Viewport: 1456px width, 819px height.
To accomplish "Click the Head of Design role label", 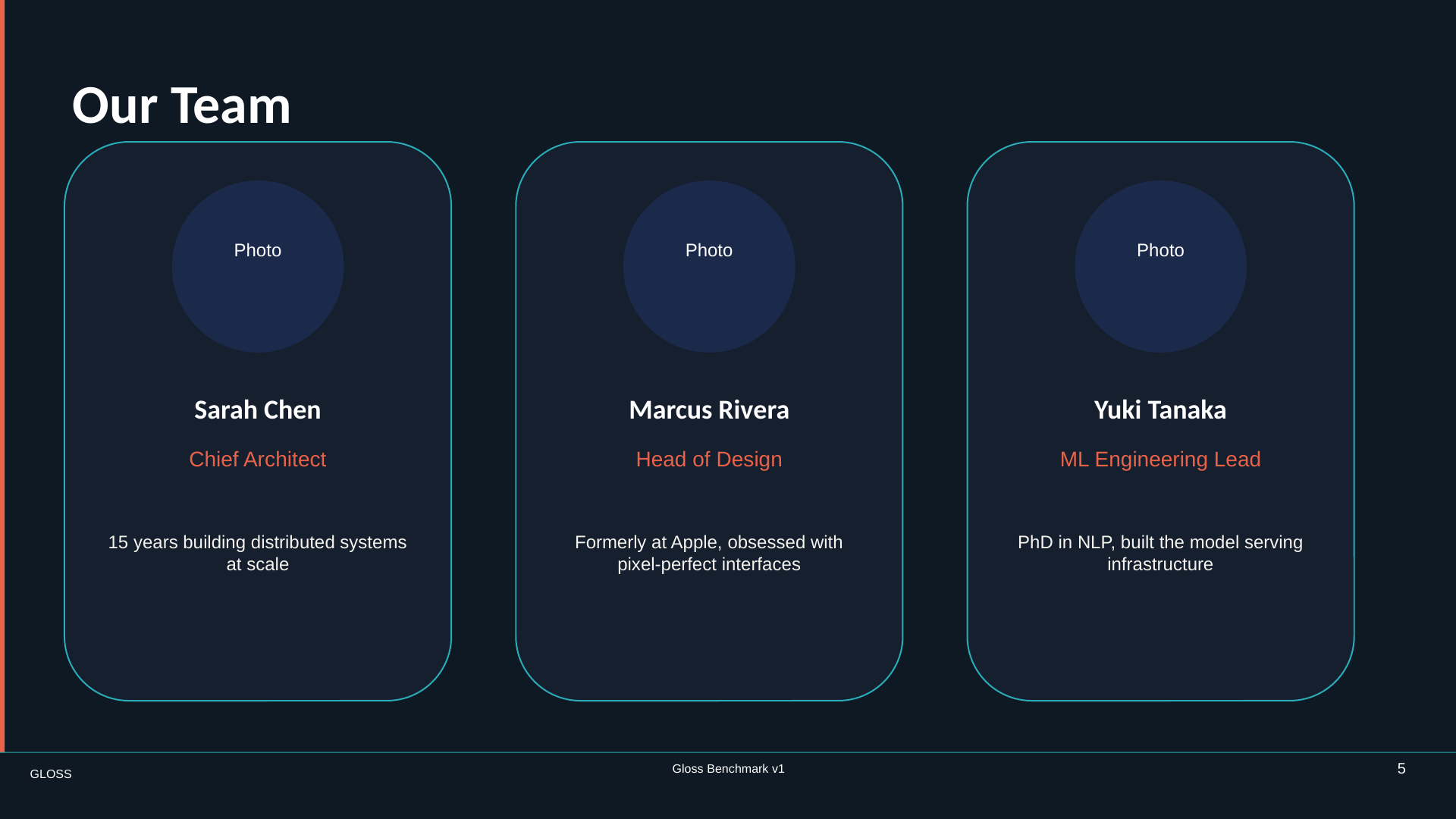I will point(709,460).
